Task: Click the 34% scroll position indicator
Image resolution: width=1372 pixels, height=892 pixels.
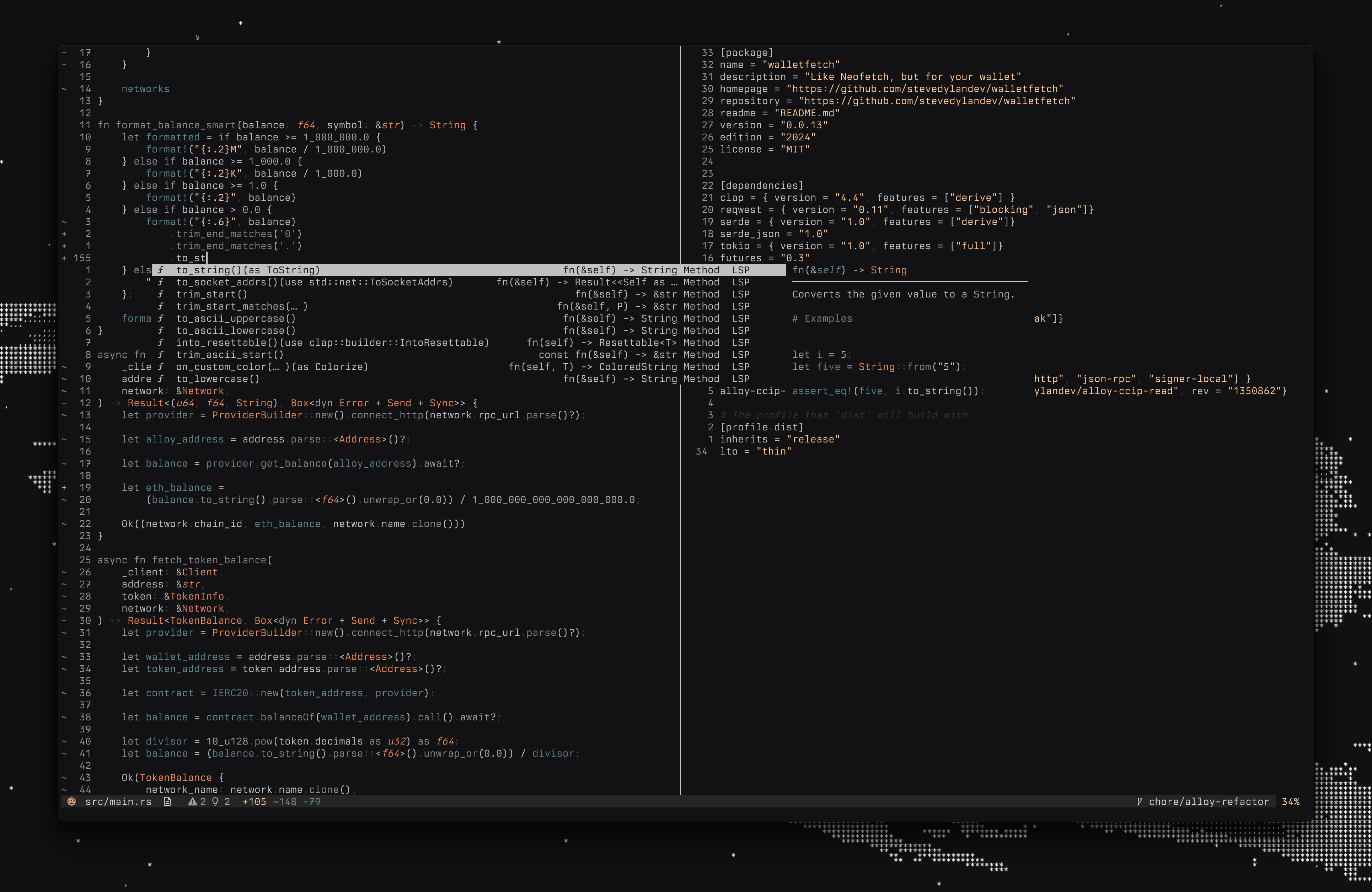Action: (1291, 801)
